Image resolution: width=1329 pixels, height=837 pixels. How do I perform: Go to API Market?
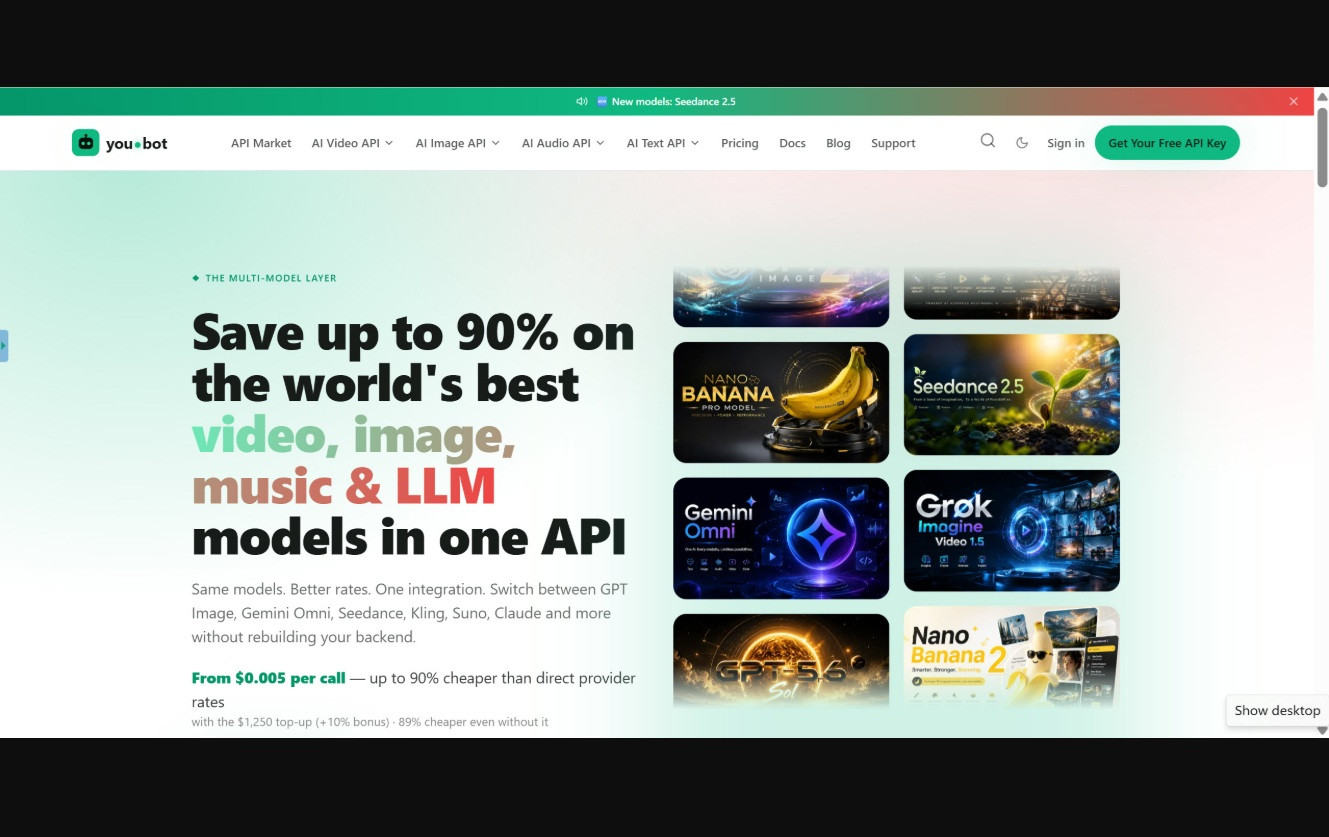point(261,143)
